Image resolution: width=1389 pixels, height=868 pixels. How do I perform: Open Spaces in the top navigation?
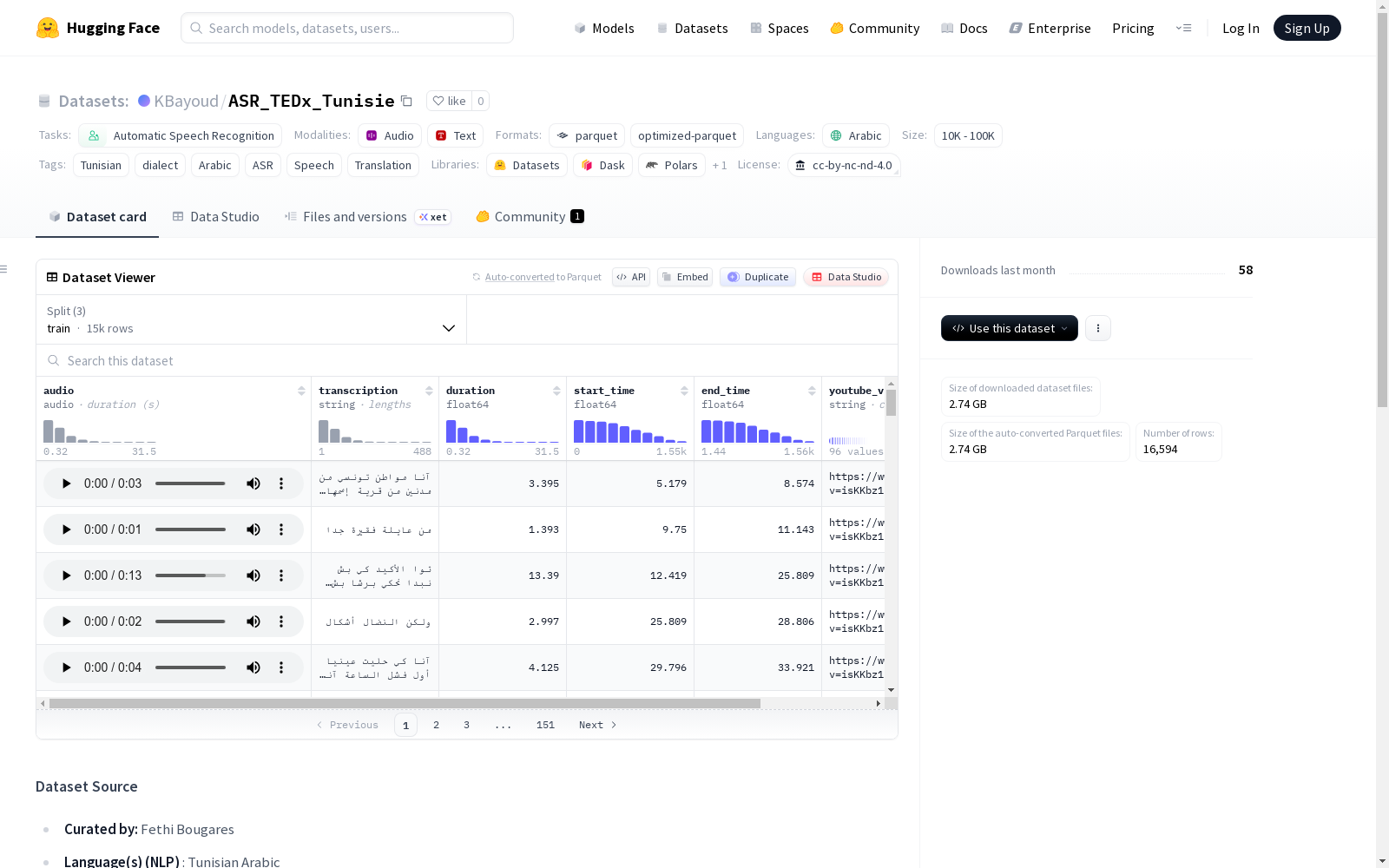click(780, 28)
